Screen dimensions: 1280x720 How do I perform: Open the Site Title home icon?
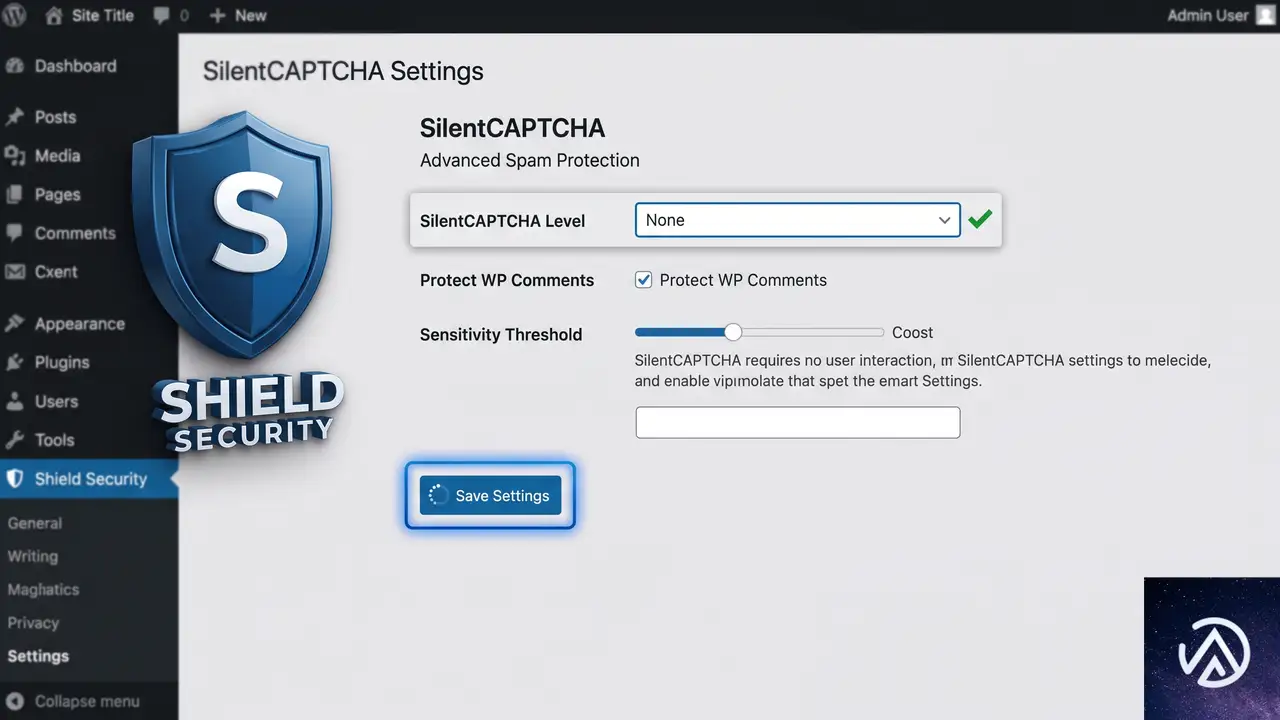[x=55, y=16]
